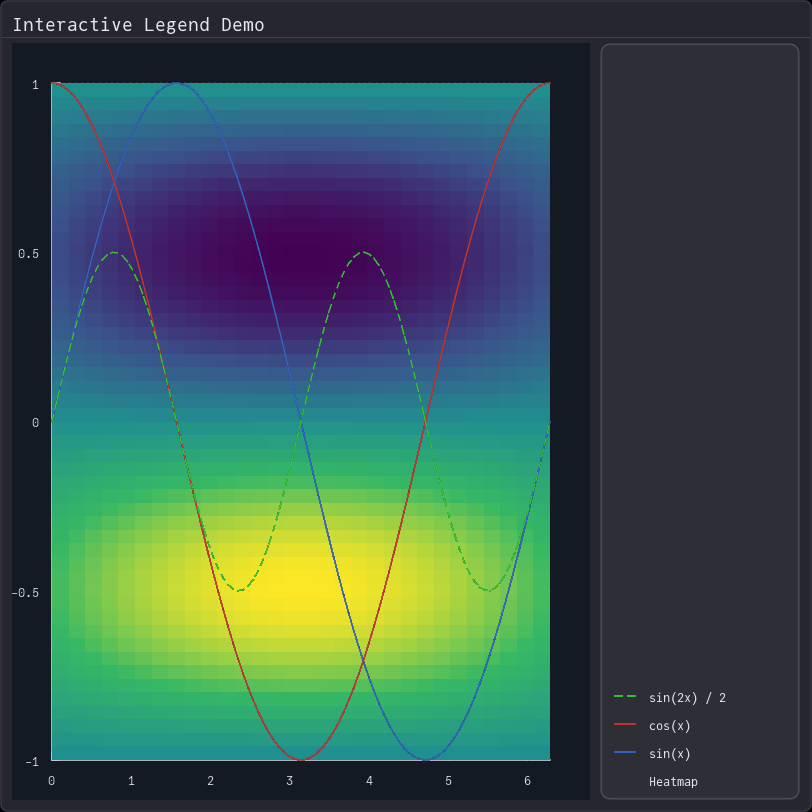812x812 pixels.
Task: Toggle the sin(x) legend entry
Action: coord(671,753)
